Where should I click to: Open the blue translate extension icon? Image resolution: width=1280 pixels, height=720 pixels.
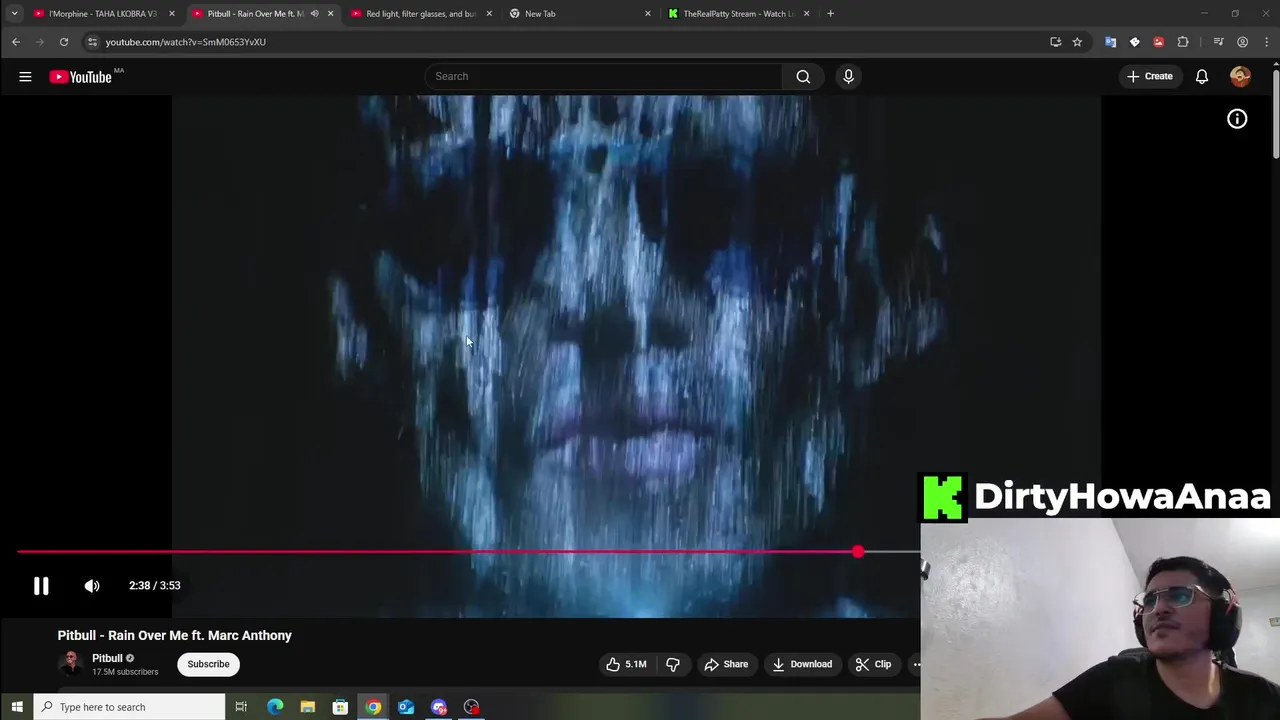[1110, 42]
